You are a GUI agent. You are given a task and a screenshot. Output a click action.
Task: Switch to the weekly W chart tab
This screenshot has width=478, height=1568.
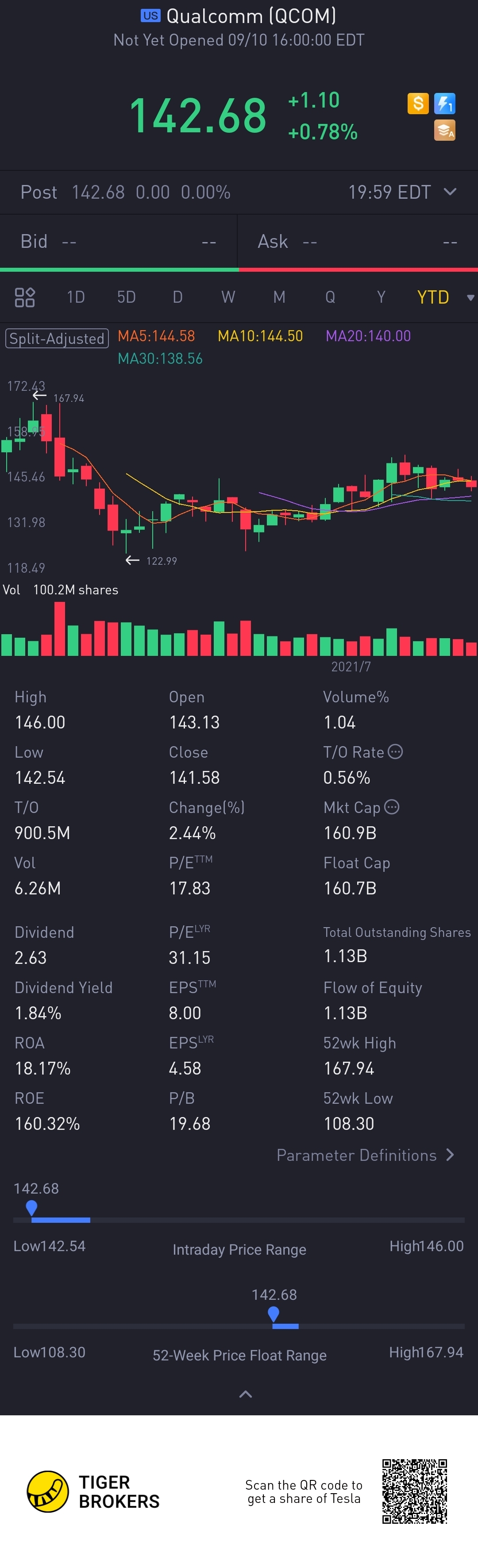point(228,297)
